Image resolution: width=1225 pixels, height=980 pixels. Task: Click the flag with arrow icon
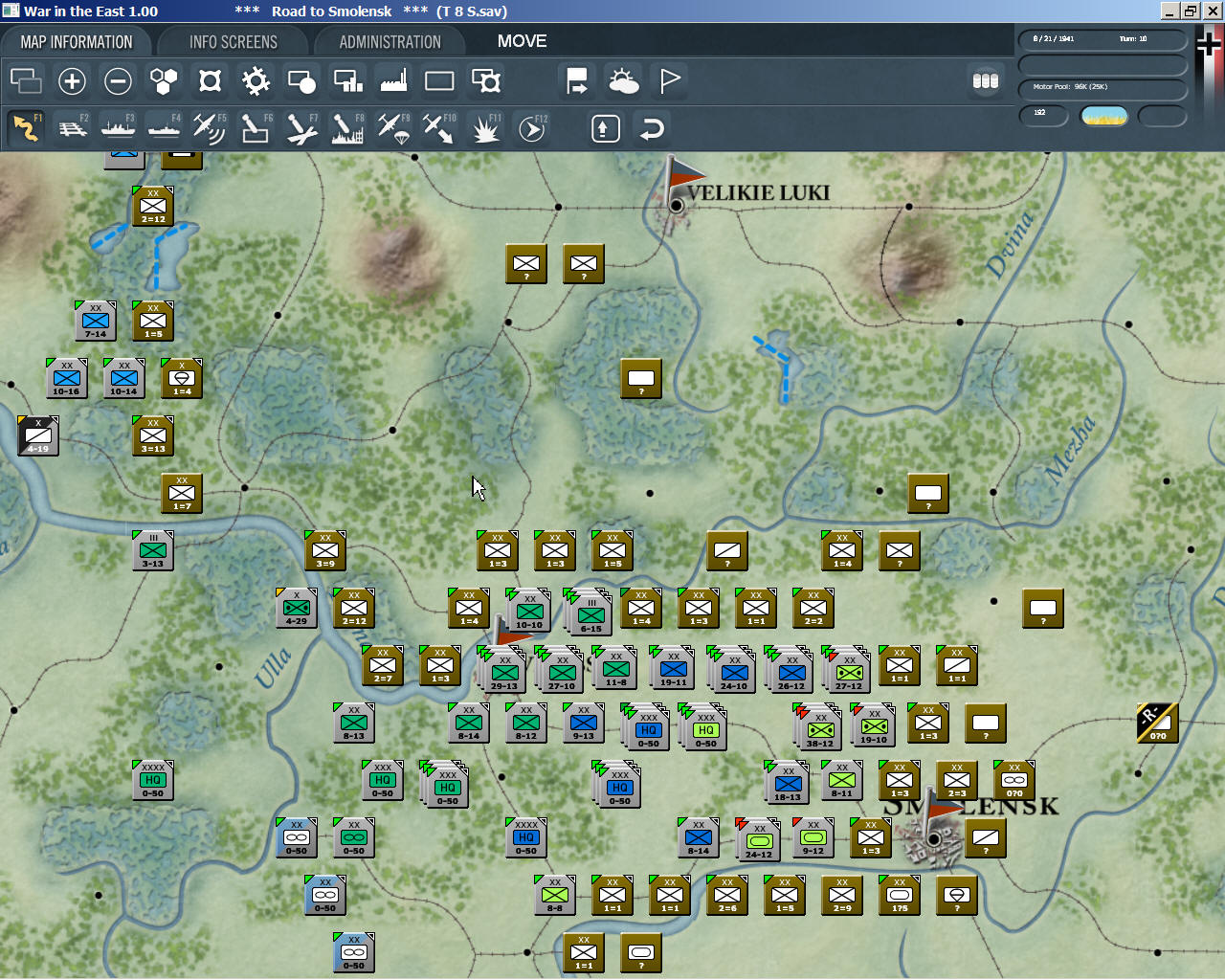coord(577,81)
